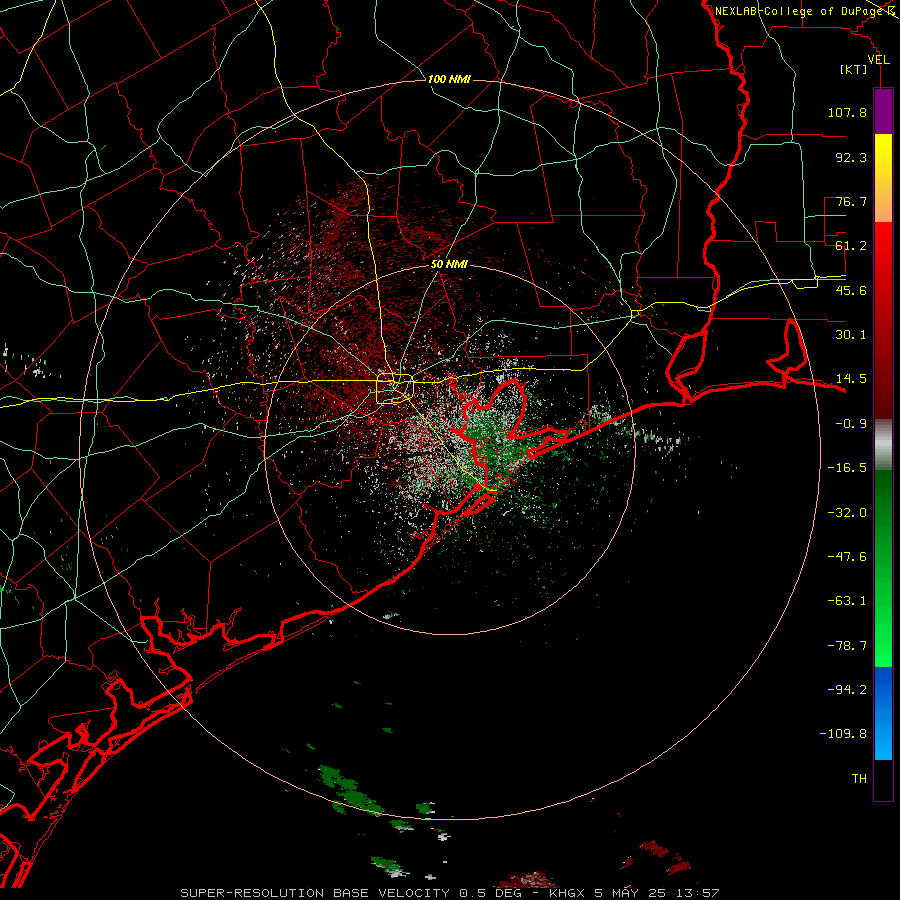
Task: Click the -32.0 velocity scale value
Action: [x=847, y=513]
